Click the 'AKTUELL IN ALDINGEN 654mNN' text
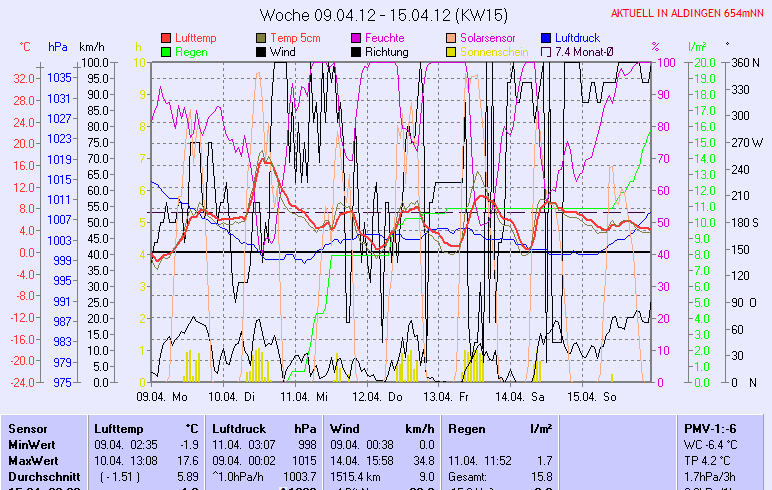 (688, 14)
